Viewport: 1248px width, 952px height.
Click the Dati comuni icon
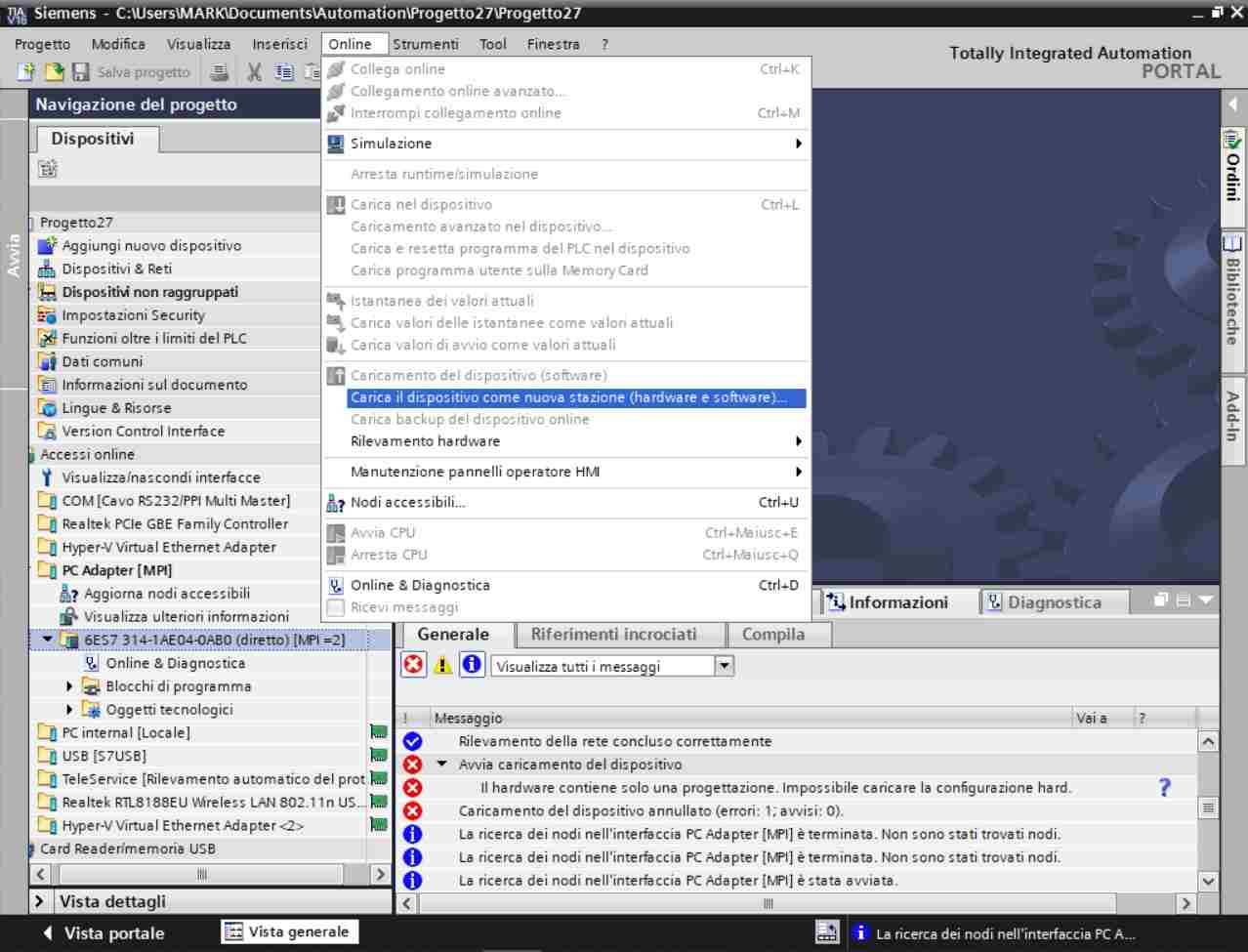pos(47,361)
